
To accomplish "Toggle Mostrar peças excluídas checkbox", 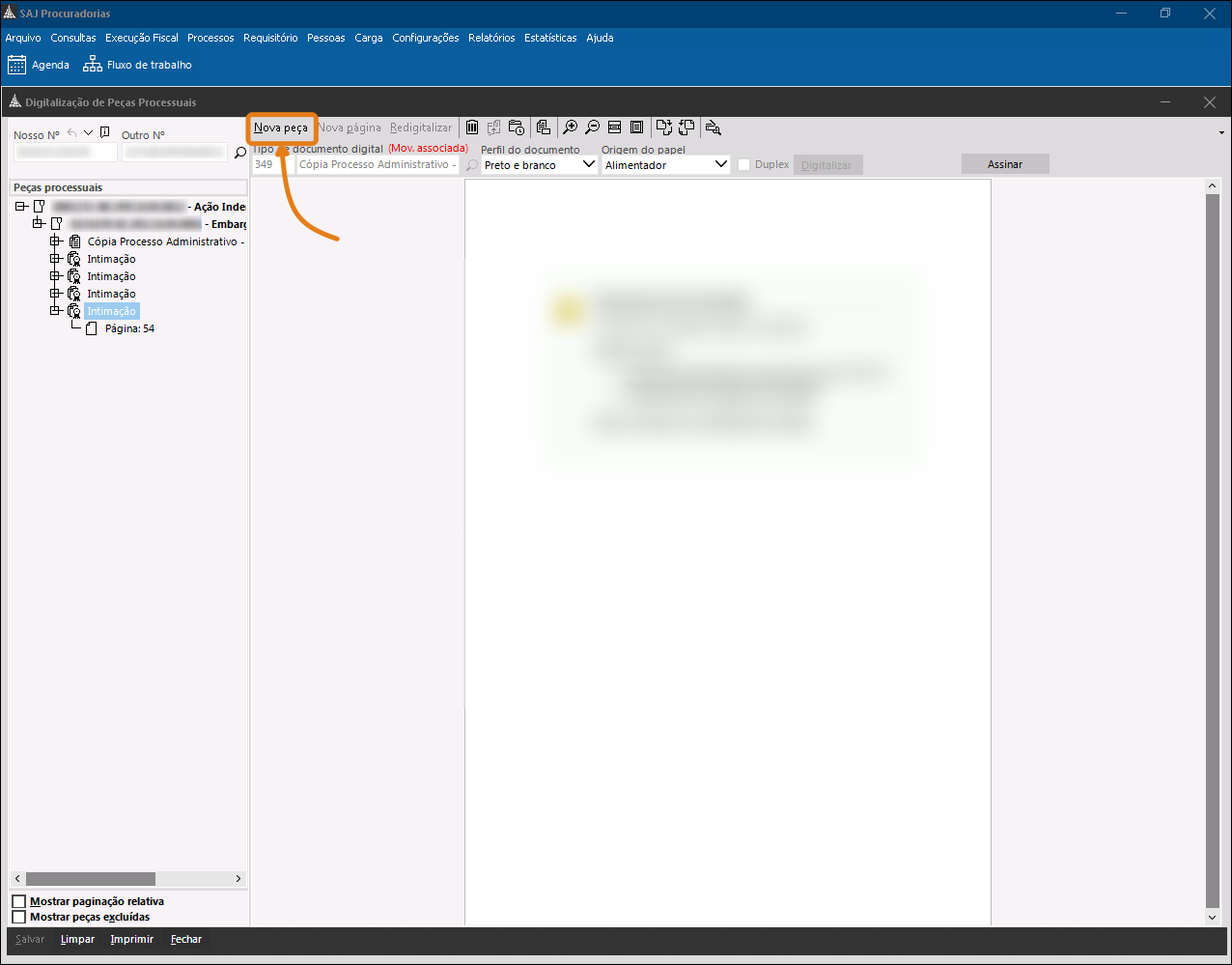I will pos(19,917).
